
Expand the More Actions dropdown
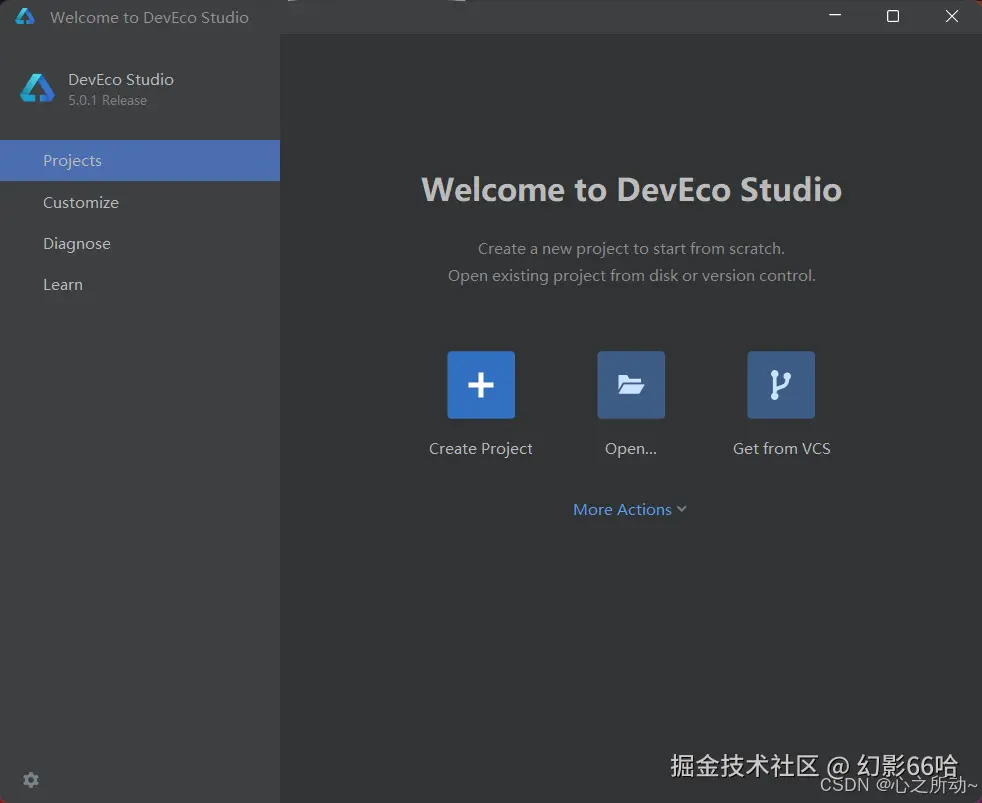(630, 509)
